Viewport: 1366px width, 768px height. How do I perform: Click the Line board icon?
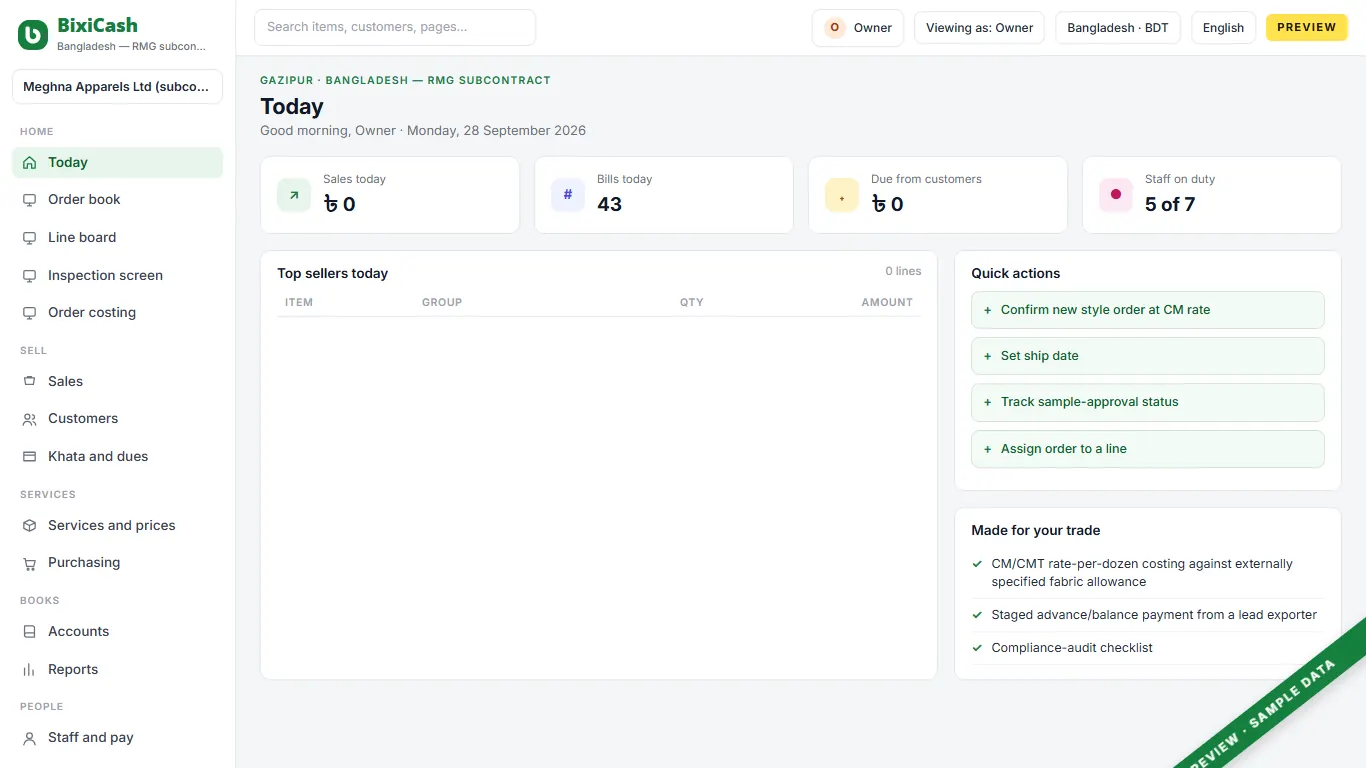click(29, 238)
